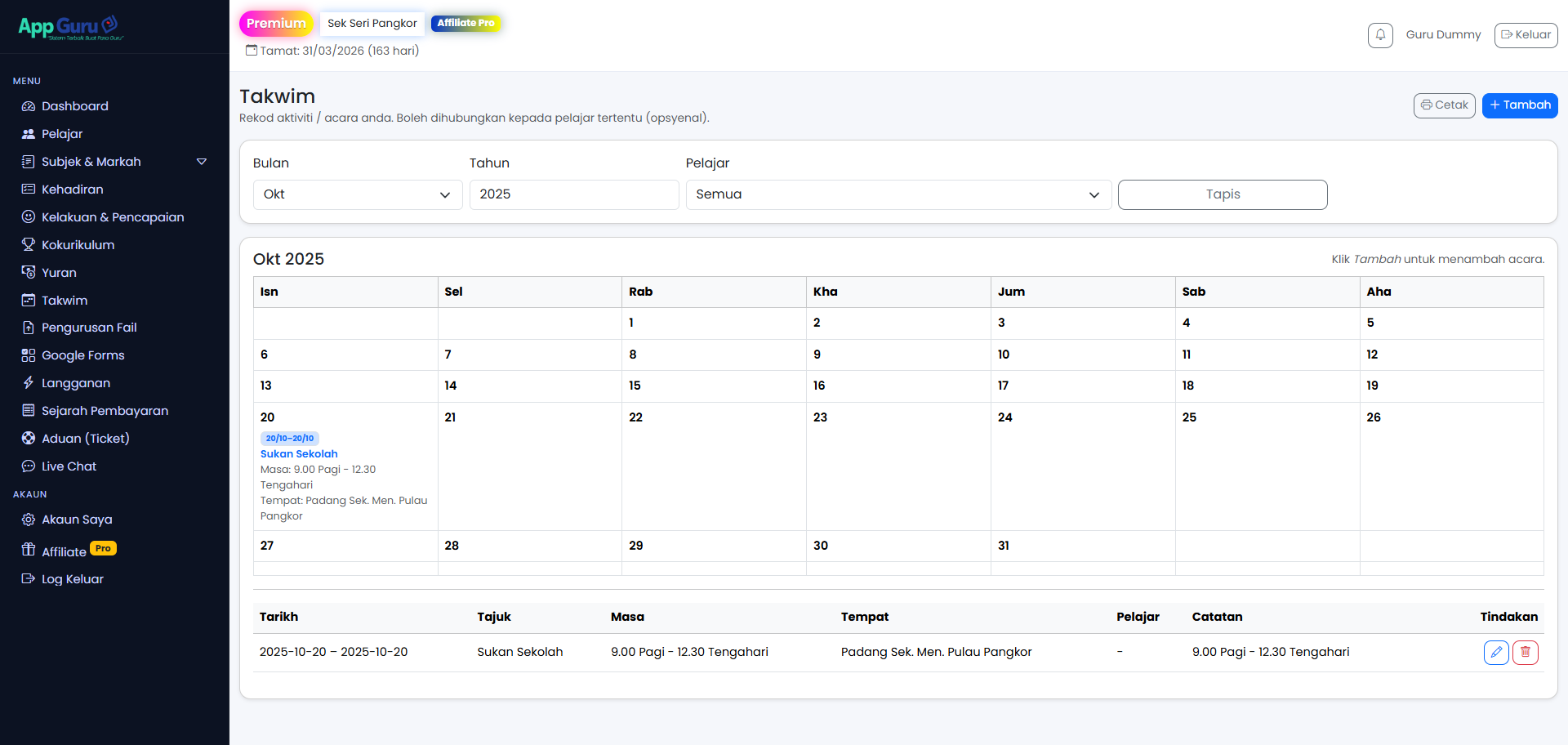Screen dimensions: 1568x745
Task: Click the Akaun Saya gear icon
Action: [29, 520]
